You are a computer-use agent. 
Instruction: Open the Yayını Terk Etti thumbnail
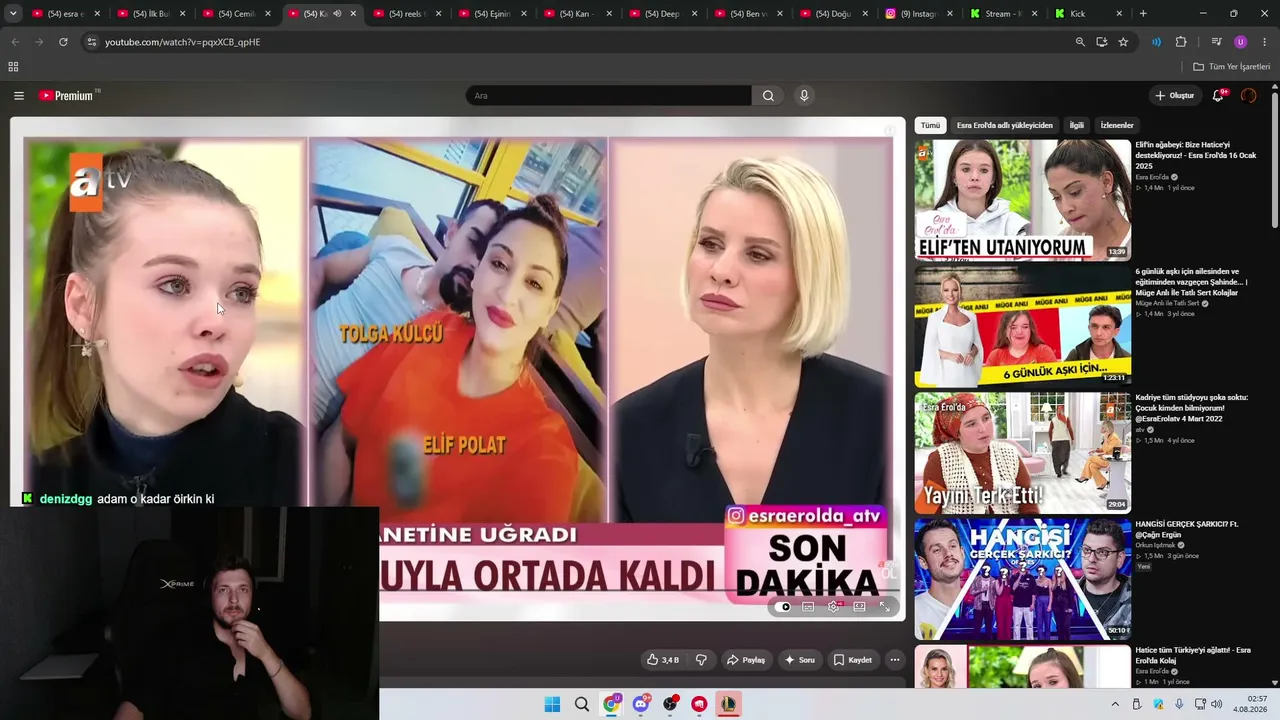(1022, 452)
